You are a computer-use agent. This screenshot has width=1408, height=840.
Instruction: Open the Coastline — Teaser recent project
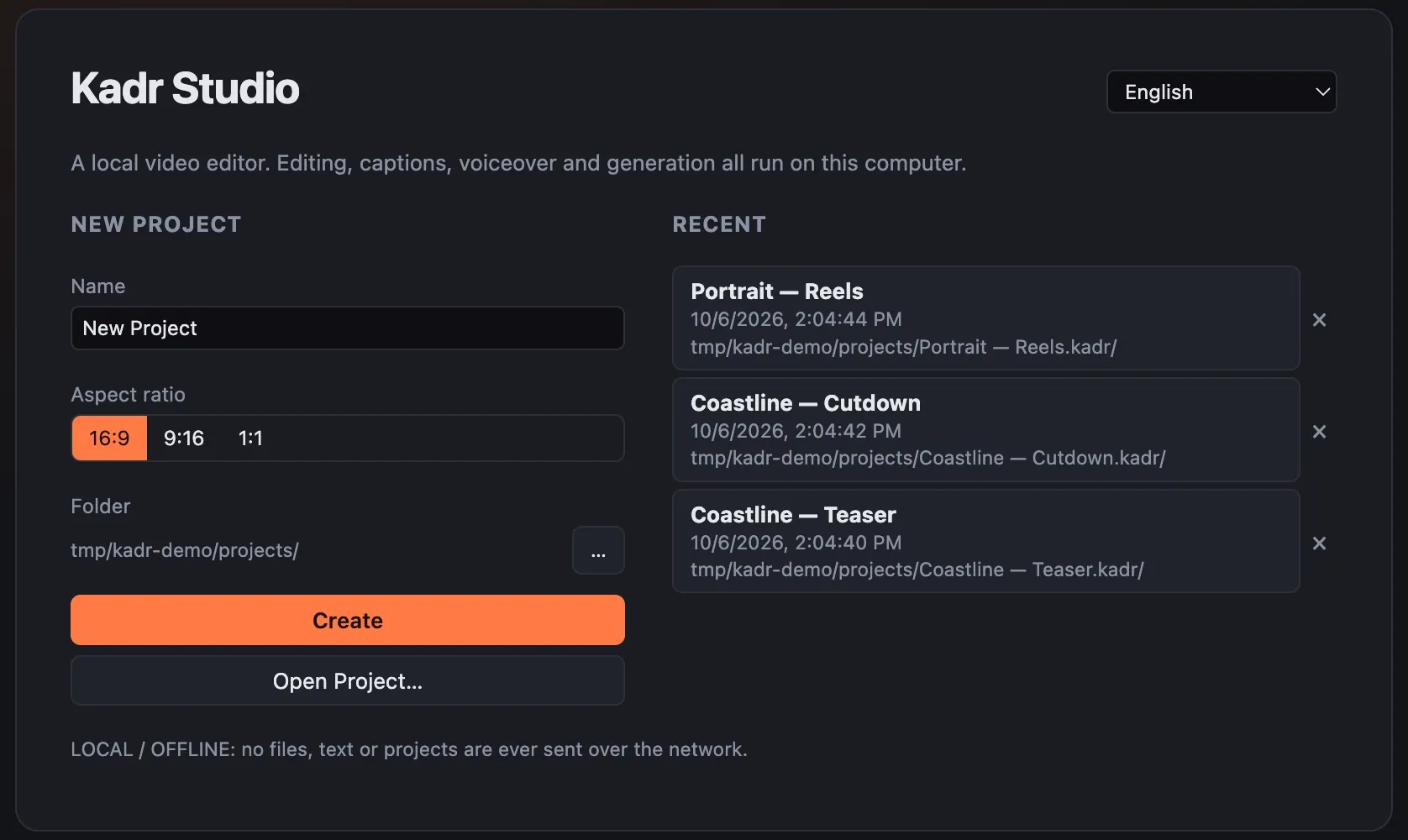[985, 542]
